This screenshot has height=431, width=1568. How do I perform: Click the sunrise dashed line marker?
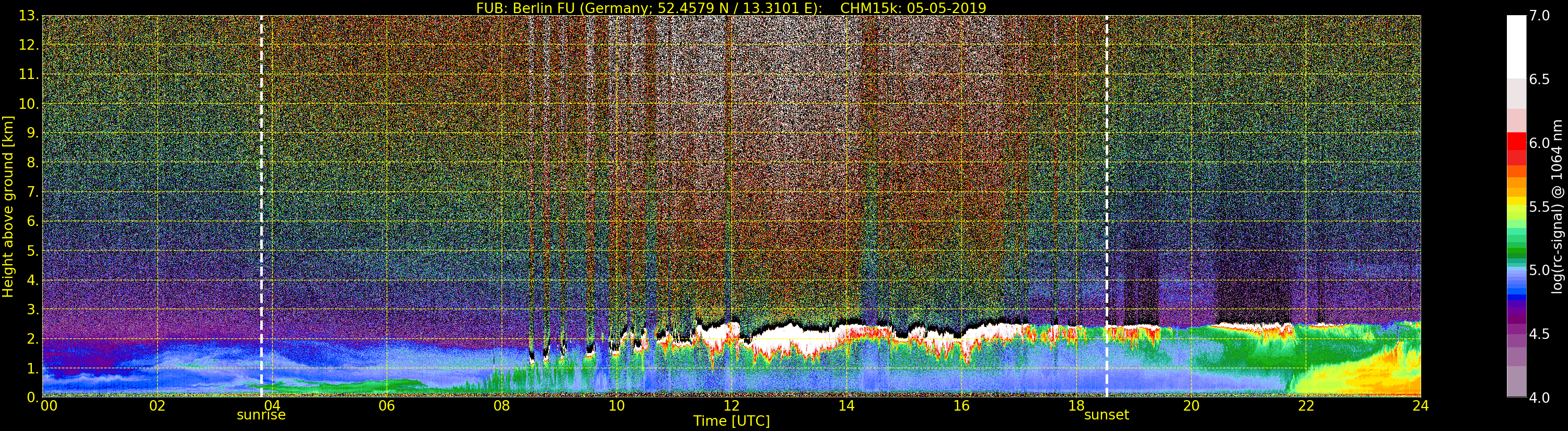coord(261,206)
